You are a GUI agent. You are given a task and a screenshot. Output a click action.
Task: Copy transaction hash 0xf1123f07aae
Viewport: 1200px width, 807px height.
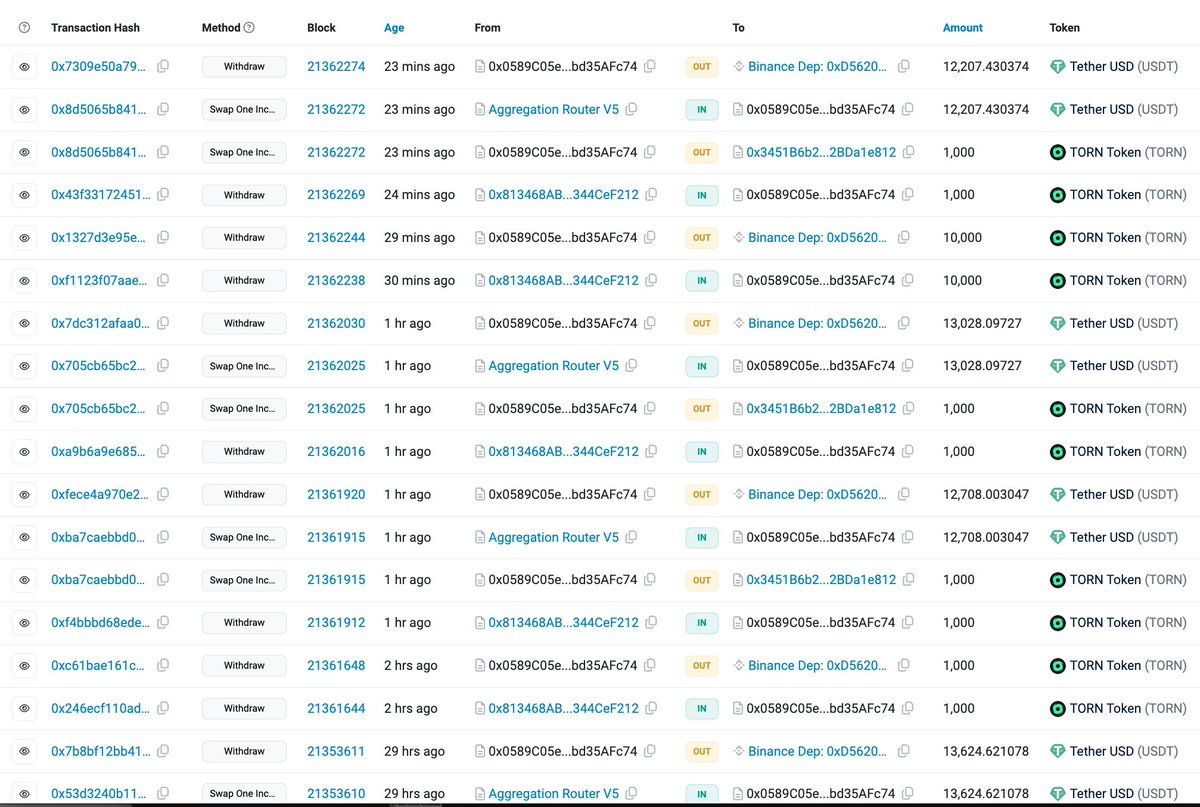click(163, 281)
